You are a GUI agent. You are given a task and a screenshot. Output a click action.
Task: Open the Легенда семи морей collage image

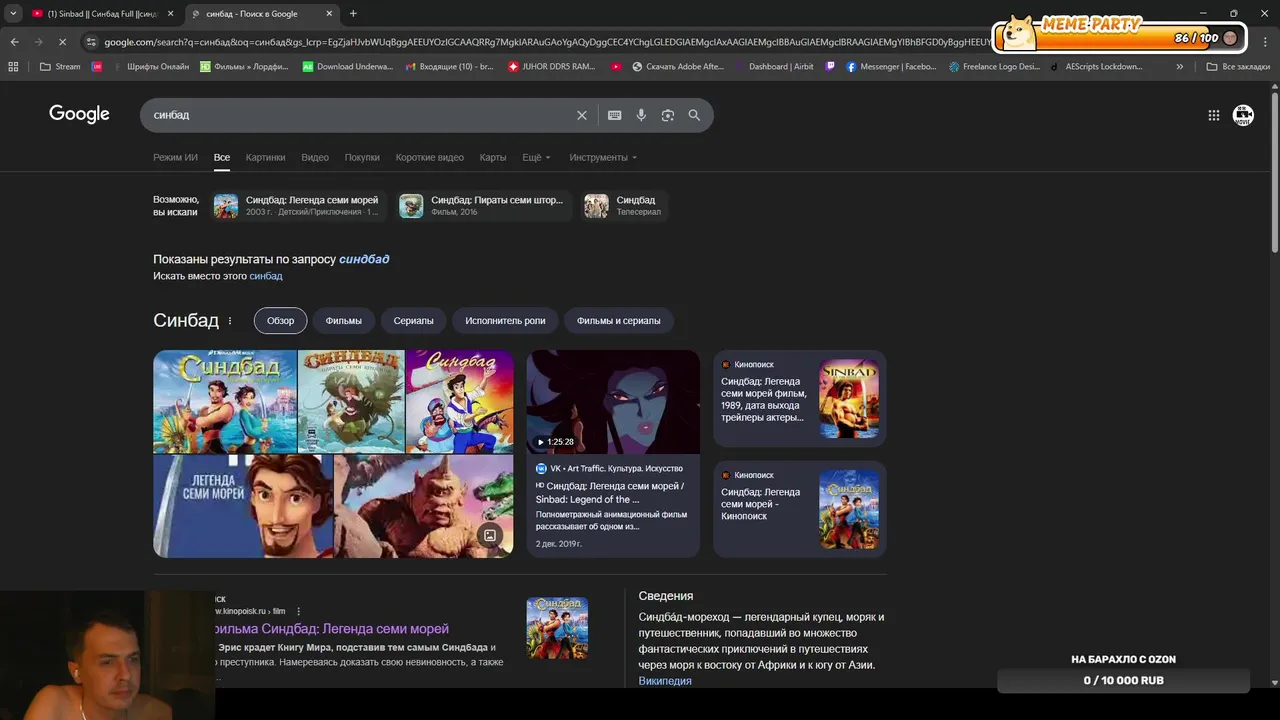pyautogui.click(x=243, y=505)
